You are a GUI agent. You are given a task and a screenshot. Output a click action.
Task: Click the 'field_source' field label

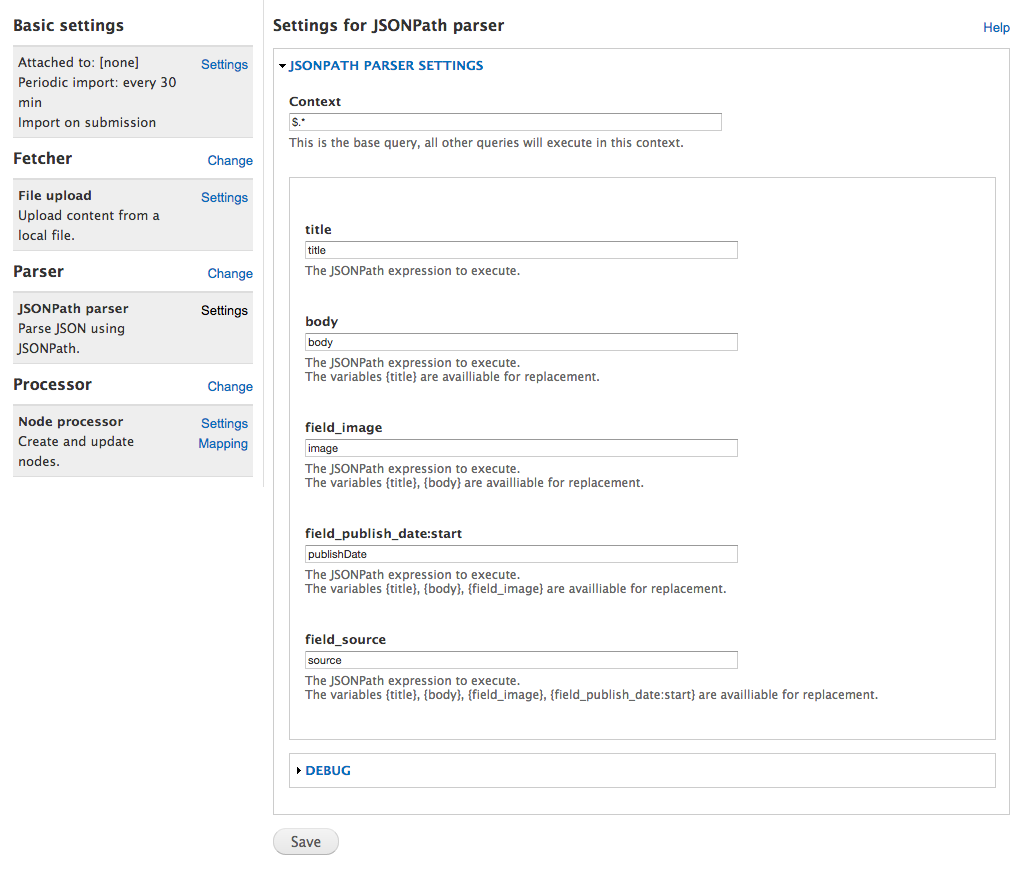[345, 640]
